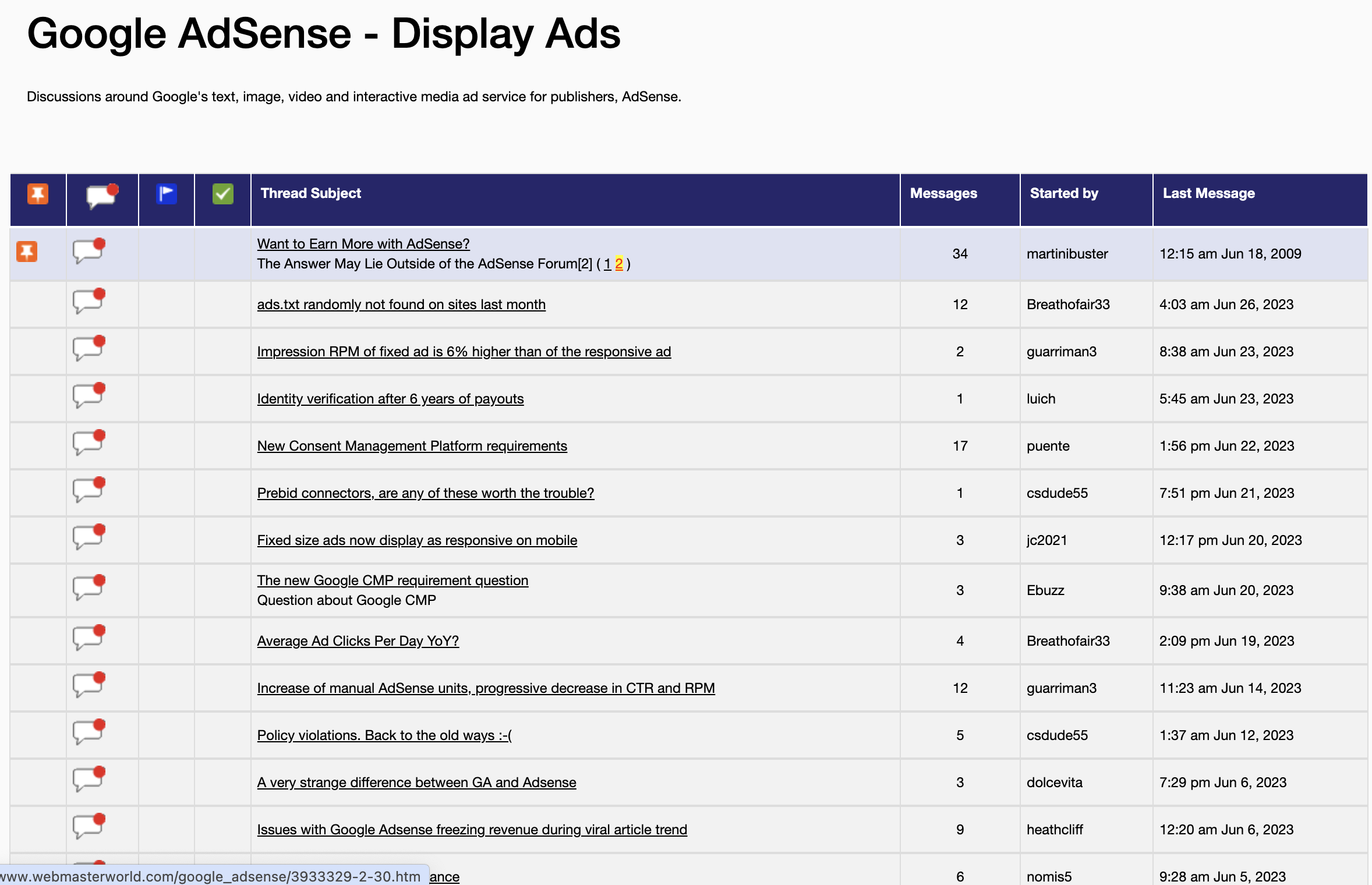Open 'Fixed size ads now display as responsive' thread

coord(417,540)
